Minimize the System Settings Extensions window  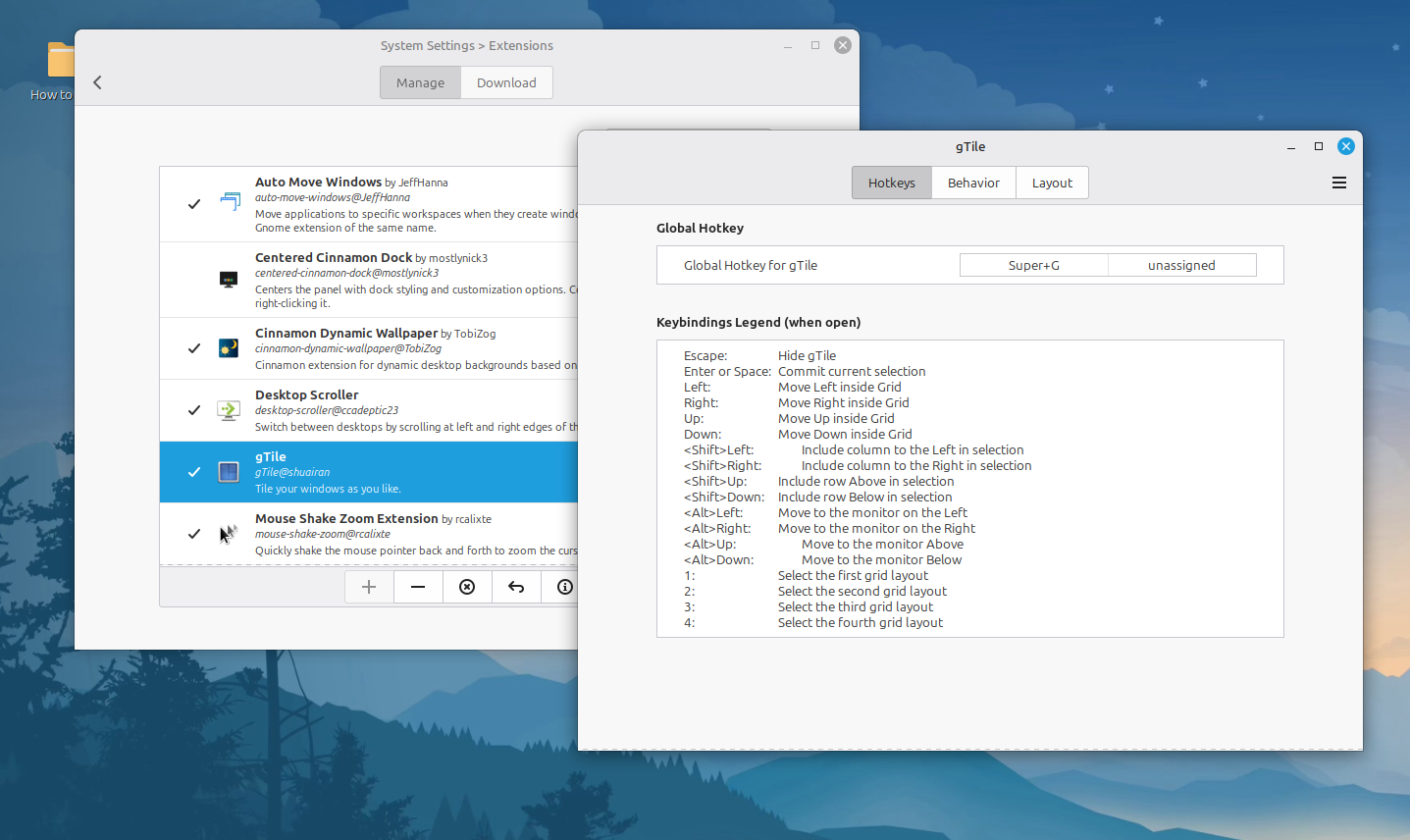788,45
